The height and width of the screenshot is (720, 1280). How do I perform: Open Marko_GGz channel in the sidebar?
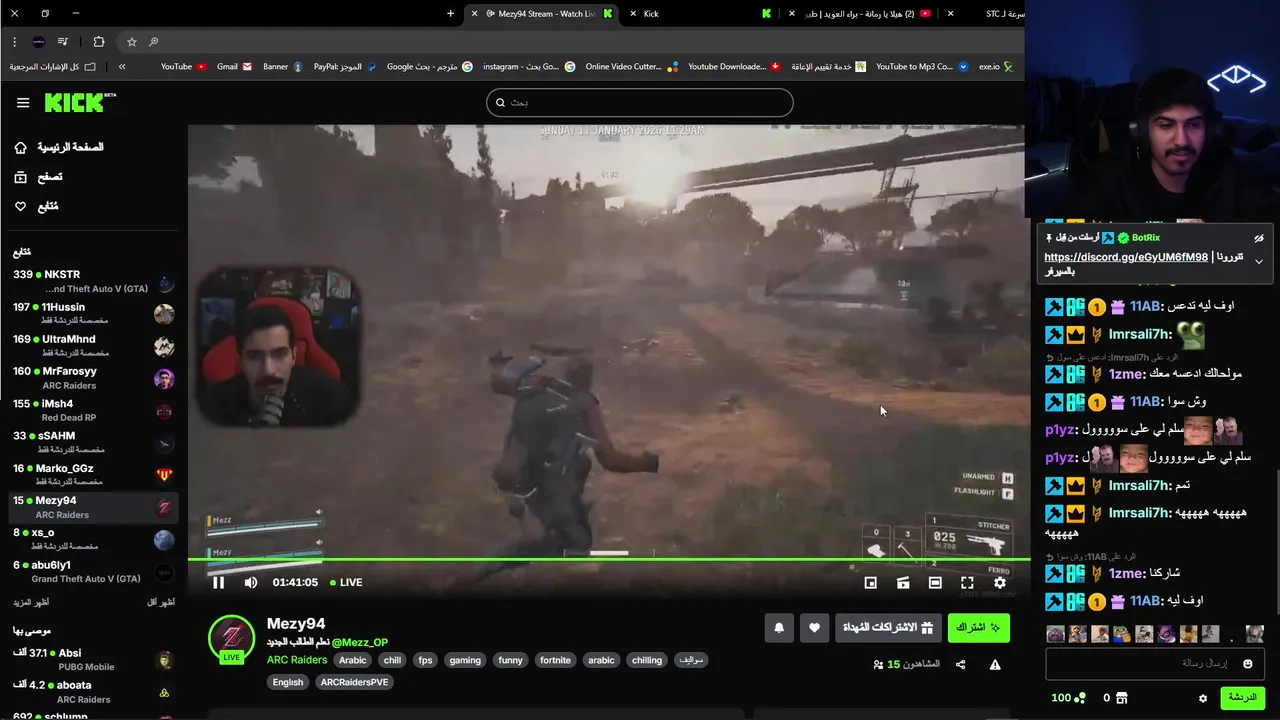point(93,474)
